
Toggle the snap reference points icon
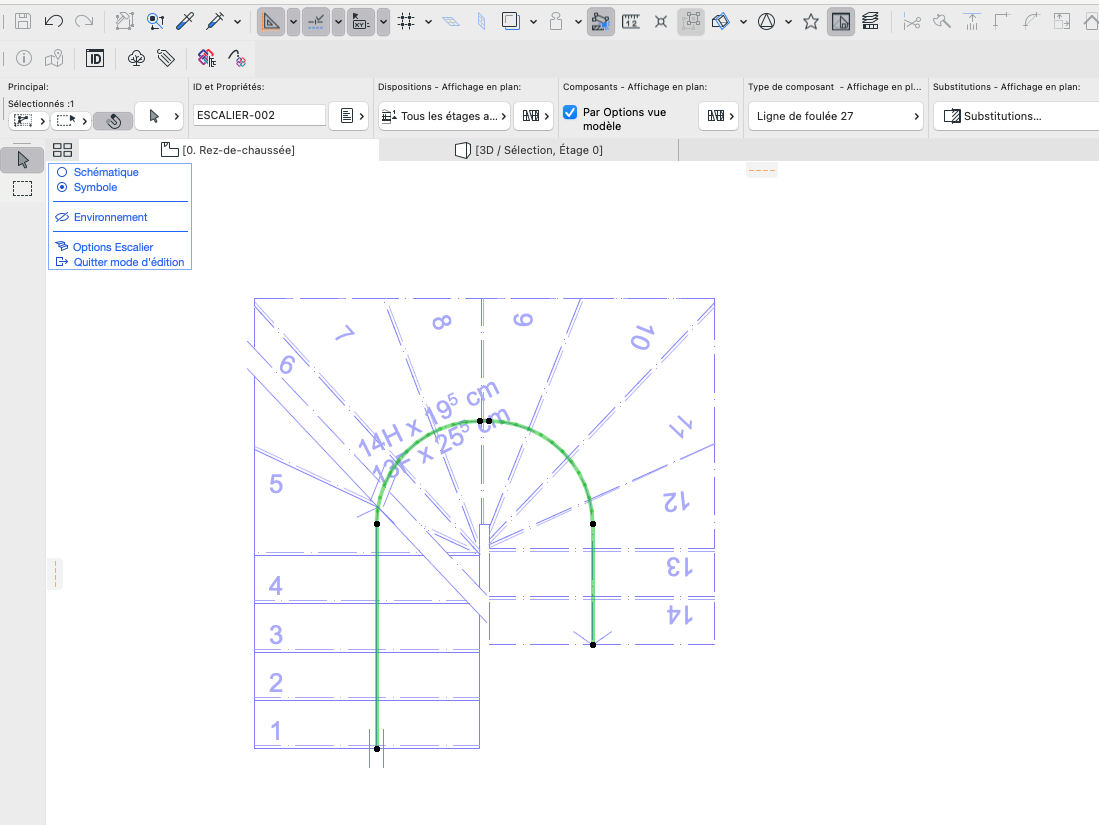click(x=316, y=22)
